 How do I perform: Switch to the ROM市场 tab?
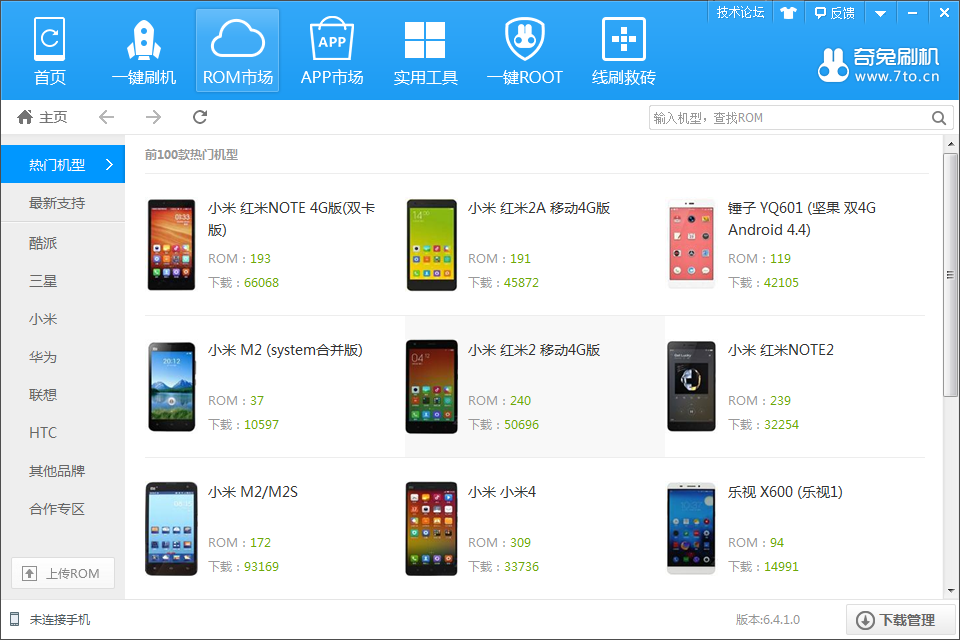pyautogui.click(x=237, y=50)
